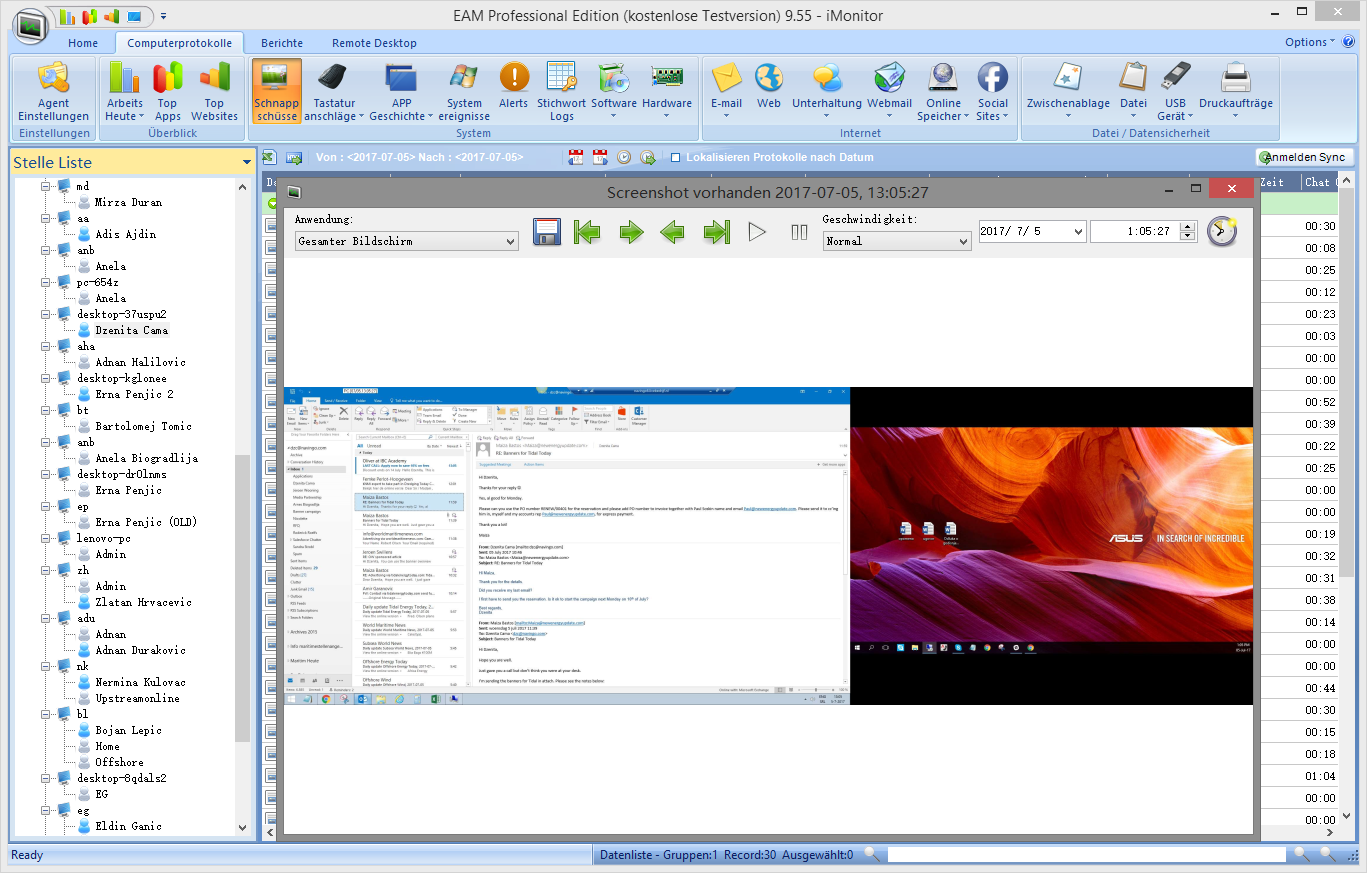Click the Anmelden Sync button
1367x873 pixels.
[1305, 157]
